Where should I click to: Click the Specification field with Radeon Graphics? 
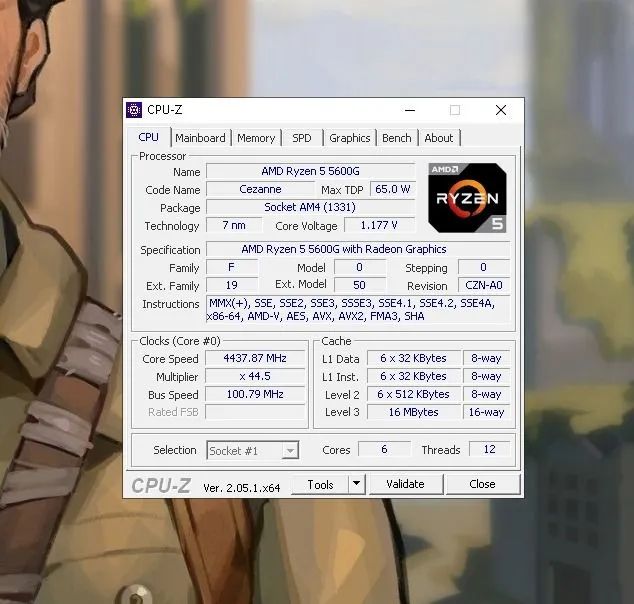click(358, 249)
